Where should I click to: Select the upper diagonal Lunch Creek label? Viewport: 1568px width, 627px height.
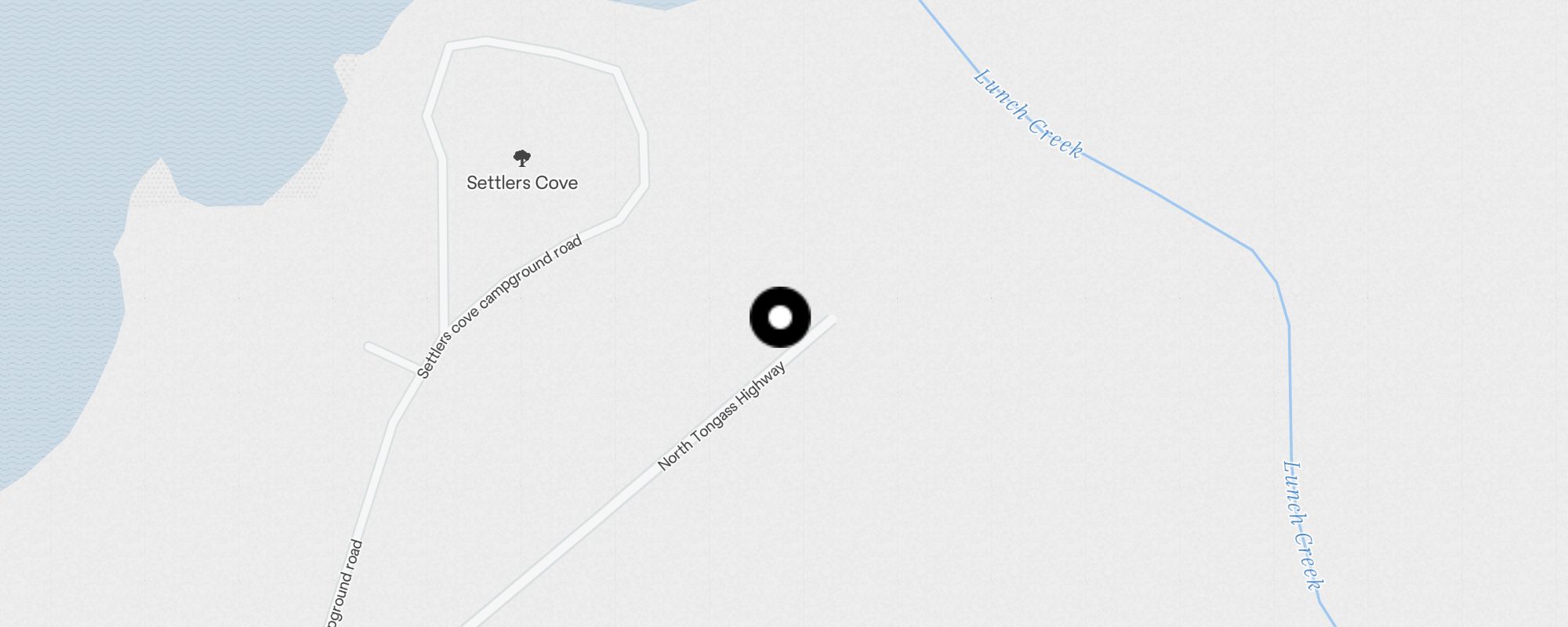point(1029,114)
